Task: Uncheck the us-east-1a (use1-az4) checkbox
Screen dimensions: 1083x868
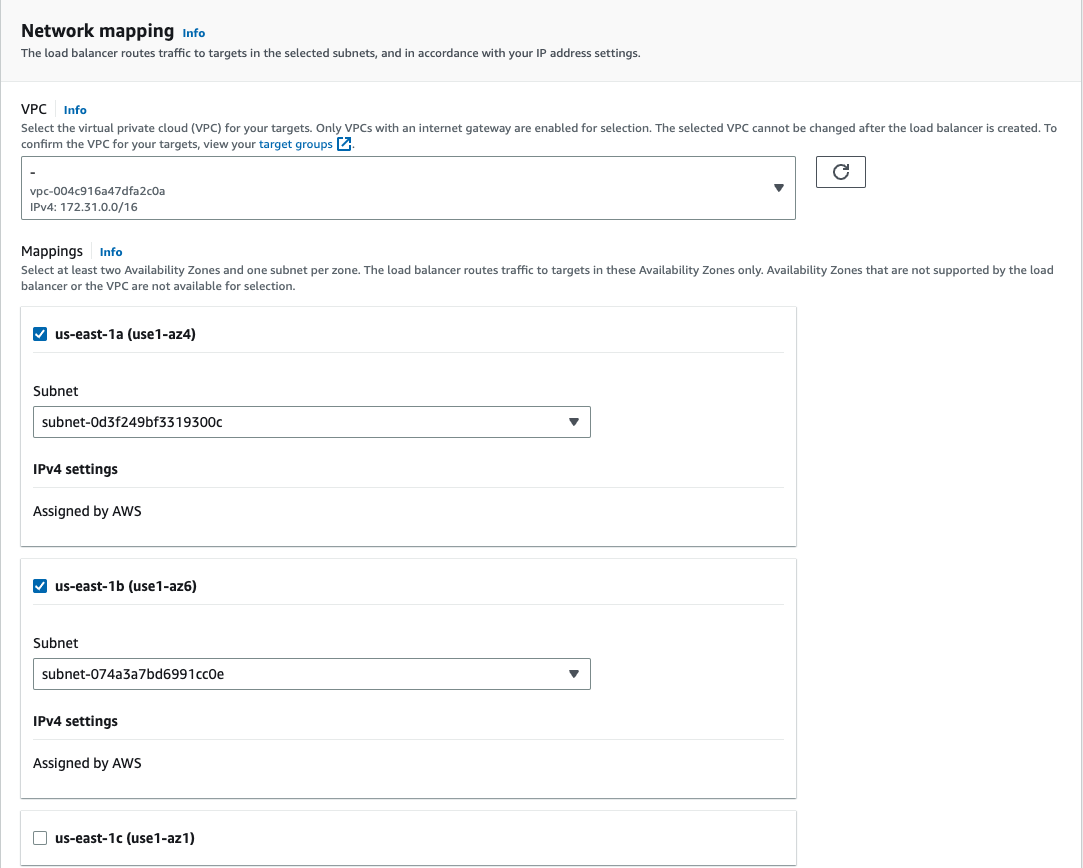Action: click(x=41, y=334)
